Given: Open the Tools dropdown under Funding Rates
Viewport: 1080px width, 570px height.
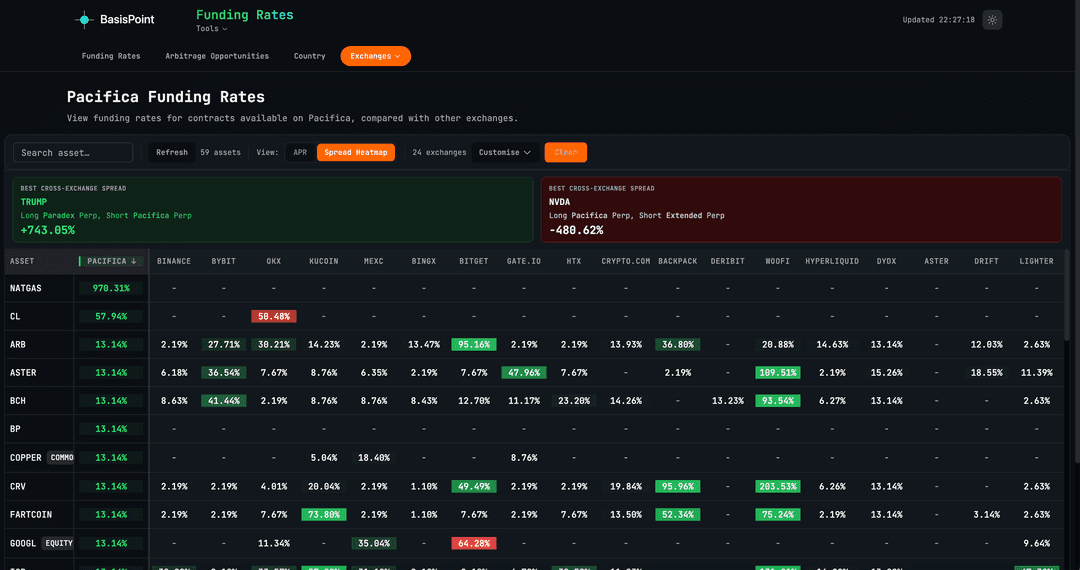Looking at the screenshot, I should pyautogui.click(x=211, y=29).
